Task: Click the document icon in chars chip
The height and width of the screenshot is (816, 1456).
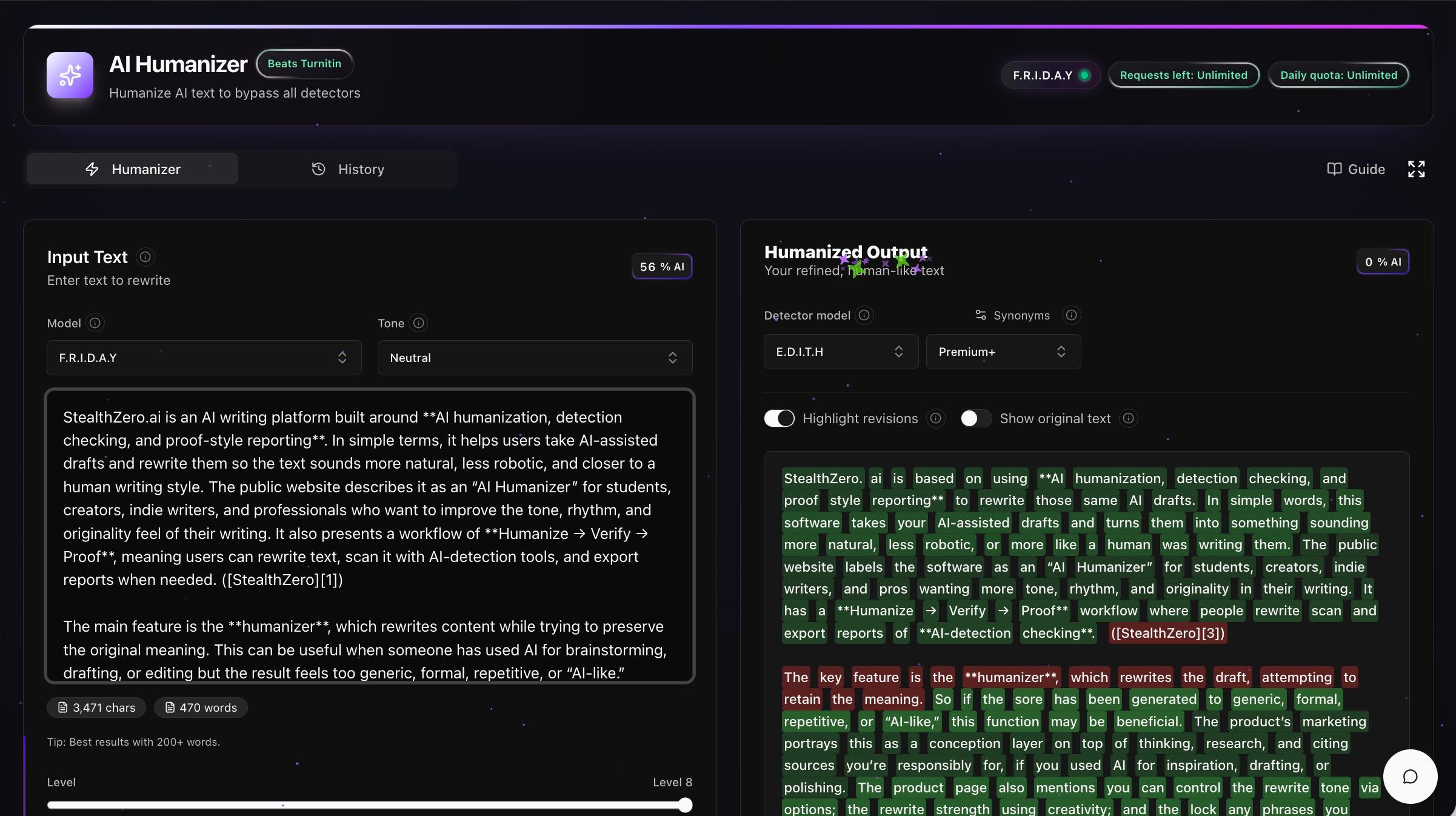Action: pos(62,707)
